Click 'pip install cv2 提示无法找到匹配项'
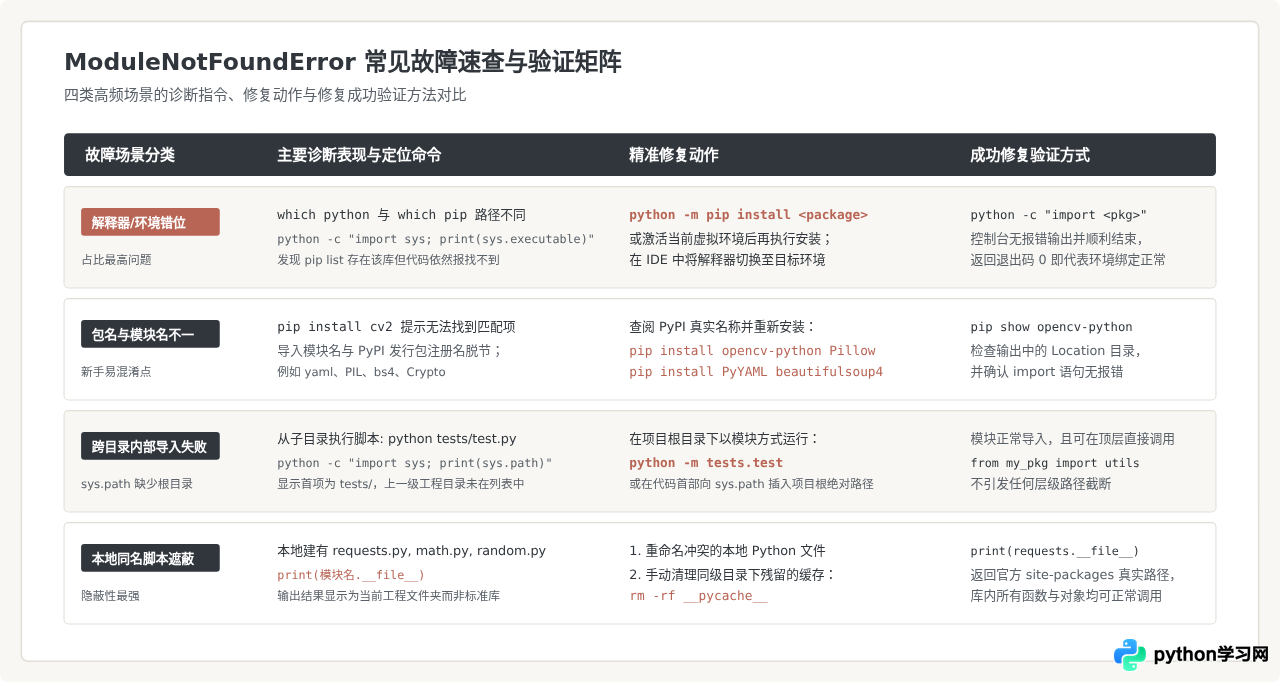Image resolution: width=1280 pixels, height=683 pixels. (x=396, y=327)
